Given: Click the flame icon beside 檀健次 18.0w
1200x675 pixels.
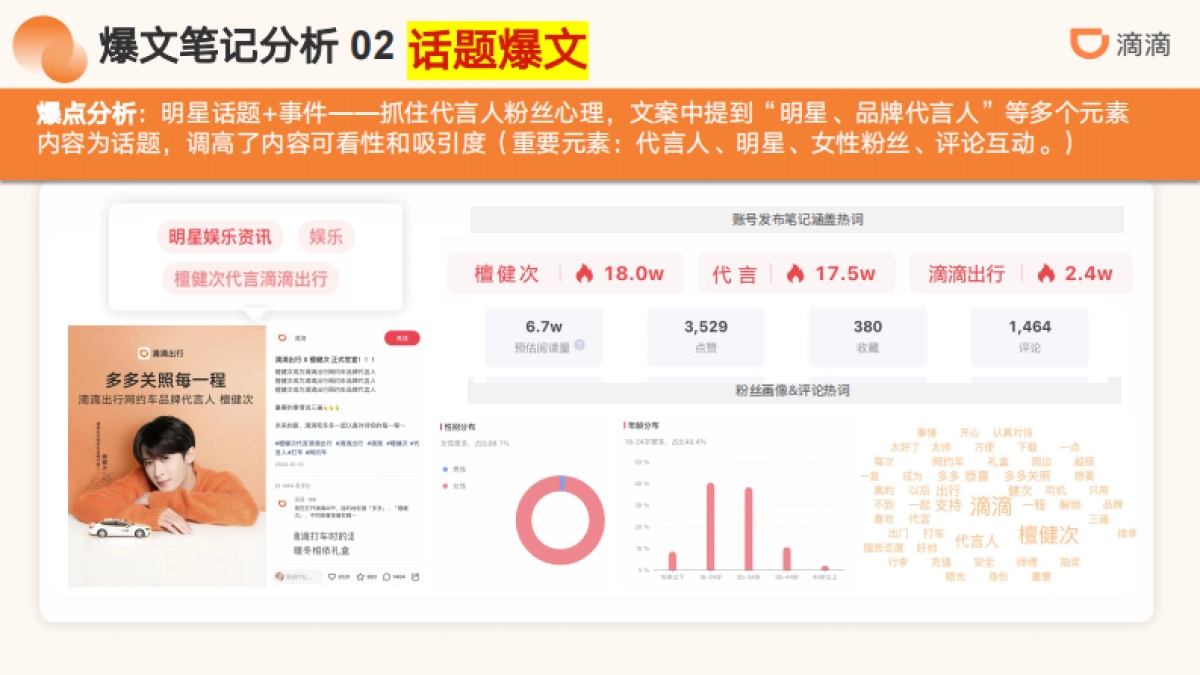Looking at the screenshot, I should click(583, 272).
